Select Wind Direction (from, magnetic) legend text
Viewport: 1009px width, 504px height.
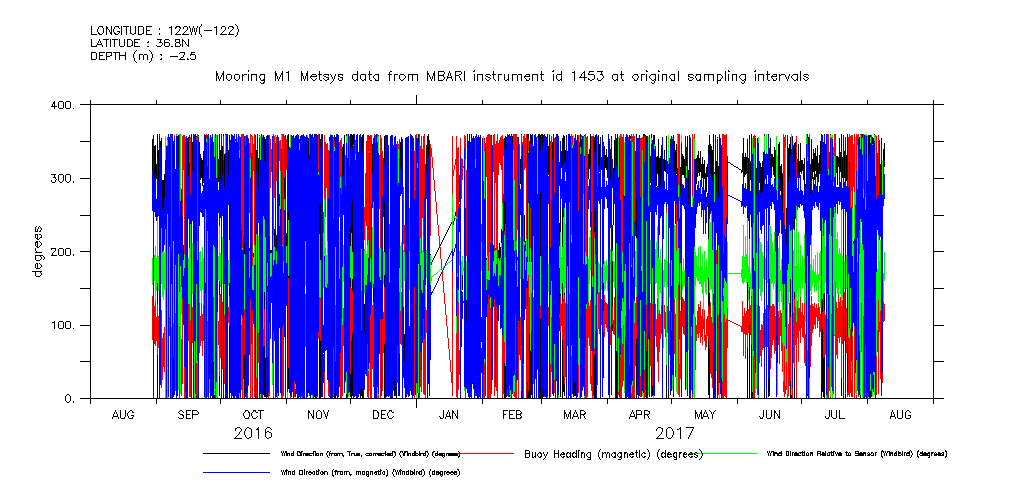click(370, 472)
